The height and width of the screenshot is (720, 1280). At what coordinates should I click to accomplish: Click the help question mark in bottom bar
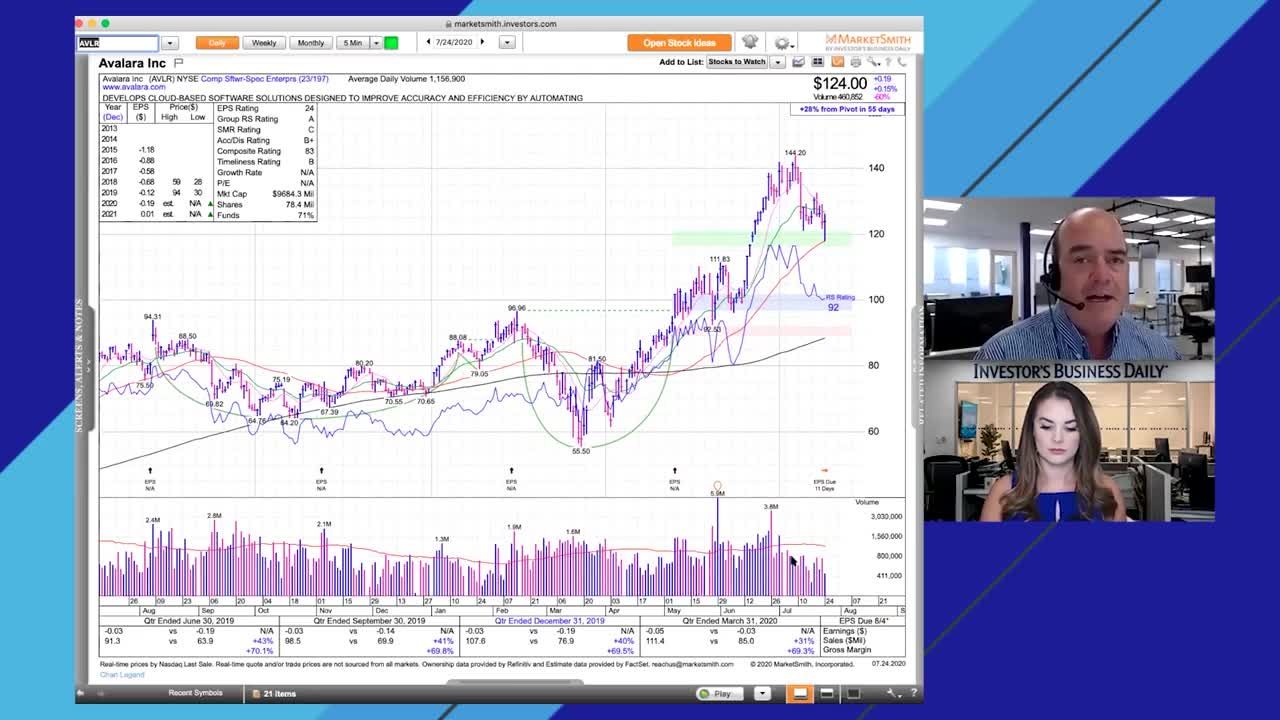tap(913, 693)
